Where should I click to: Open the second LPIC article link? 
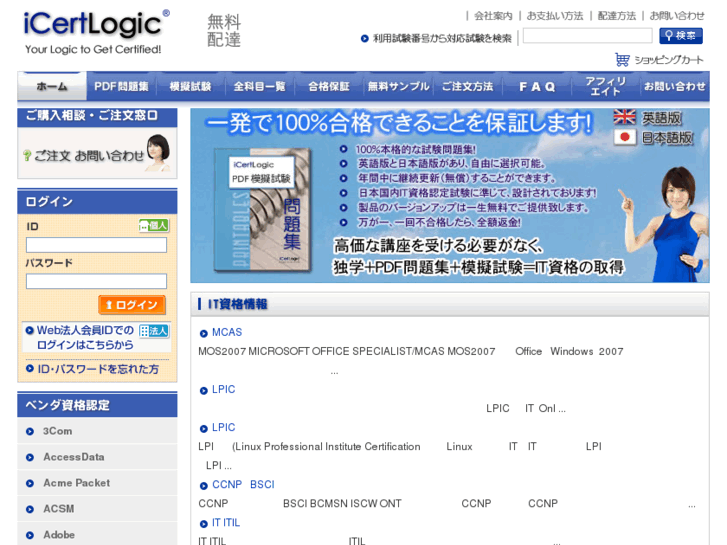click(x=223, y=427)
